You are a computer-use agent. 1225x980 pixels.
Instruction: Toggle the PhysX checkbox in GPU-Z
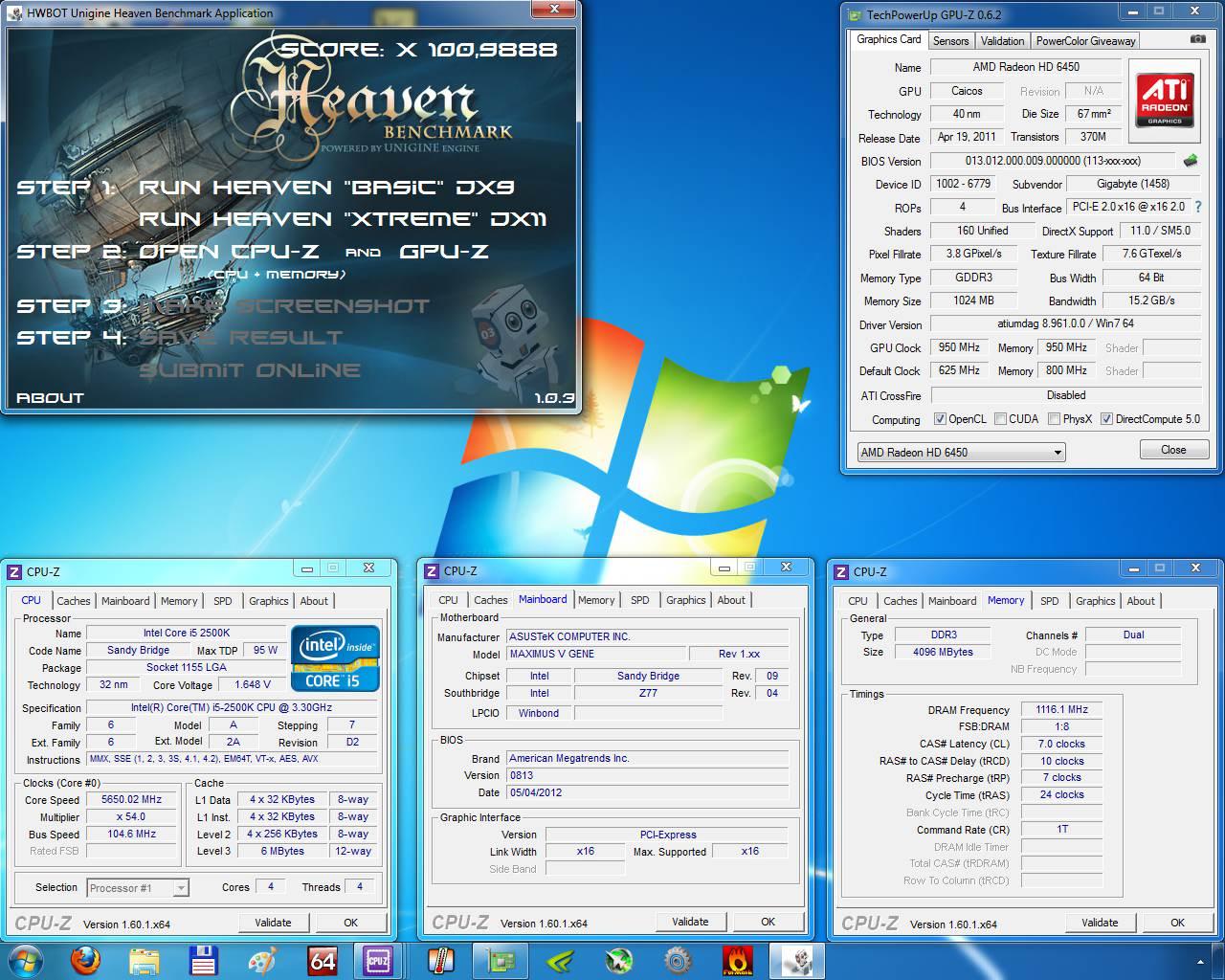tap(1054, 418)
